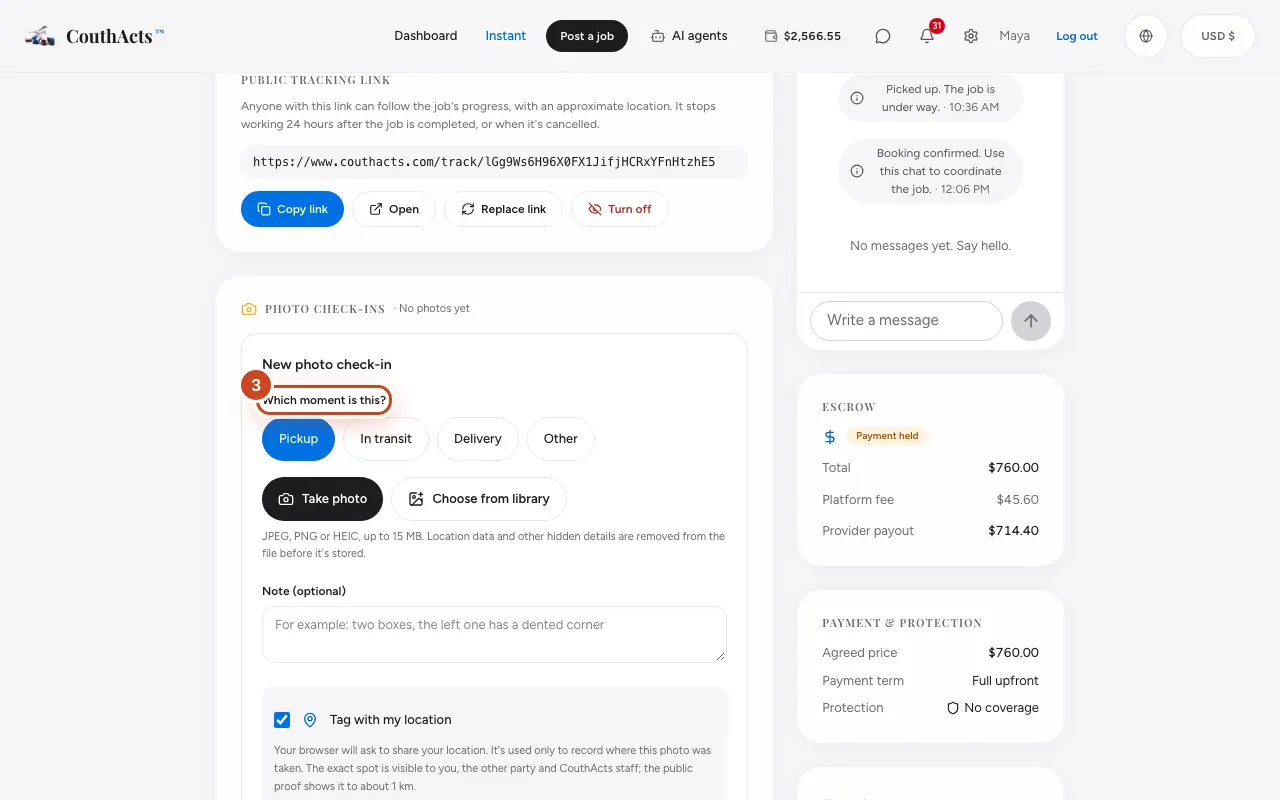Uncheck Tag with my location checkbox

coord(282,720)
